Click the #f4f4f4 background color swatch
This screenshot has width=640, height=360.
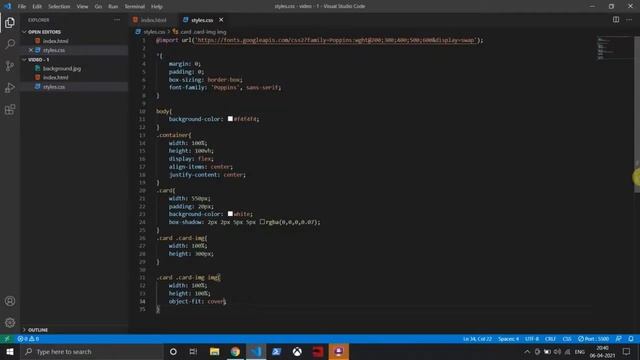pyautogui.click(x=230, y=119)
